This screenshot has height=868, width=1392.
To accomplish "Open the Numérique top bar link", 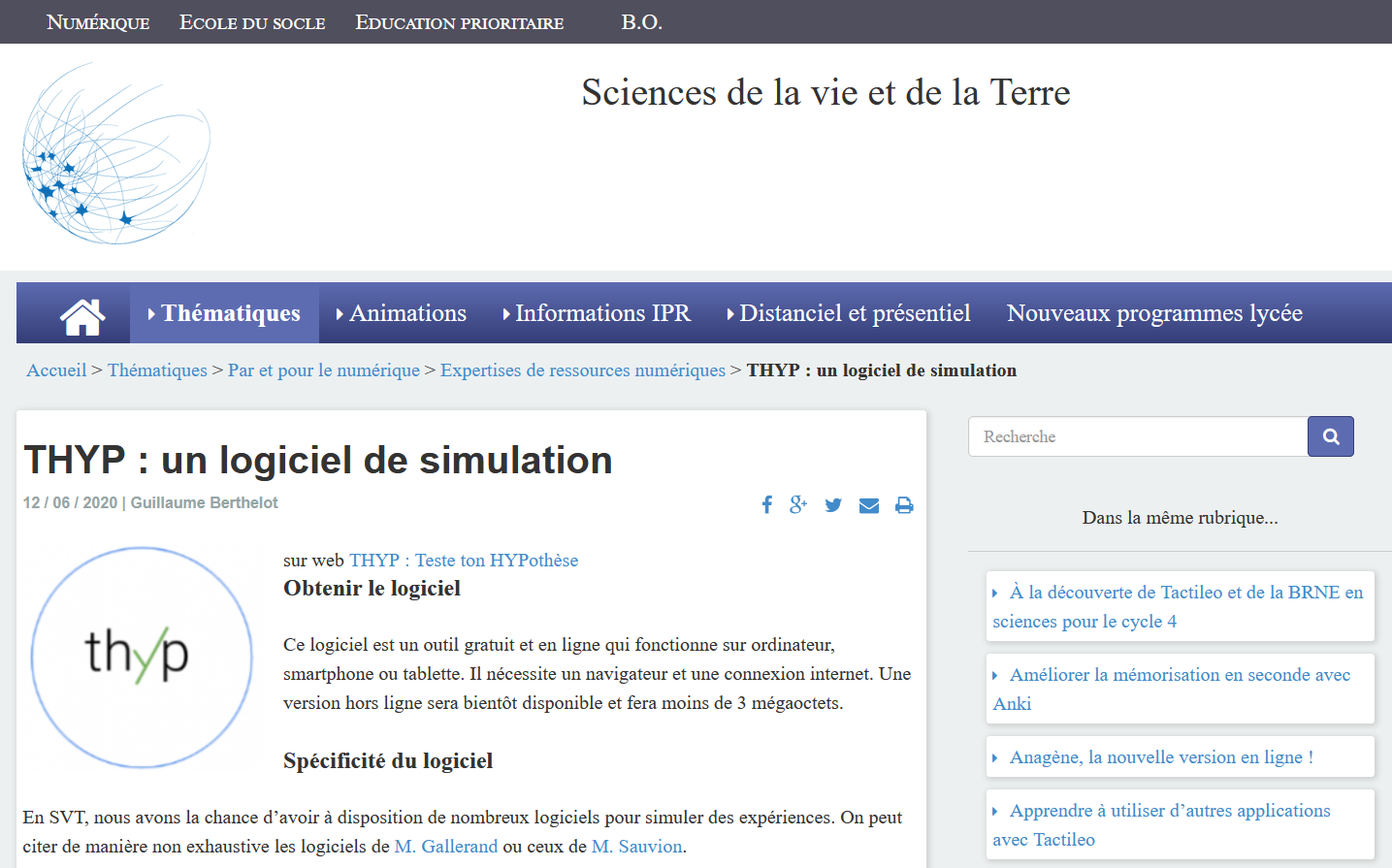I will 98,22.
